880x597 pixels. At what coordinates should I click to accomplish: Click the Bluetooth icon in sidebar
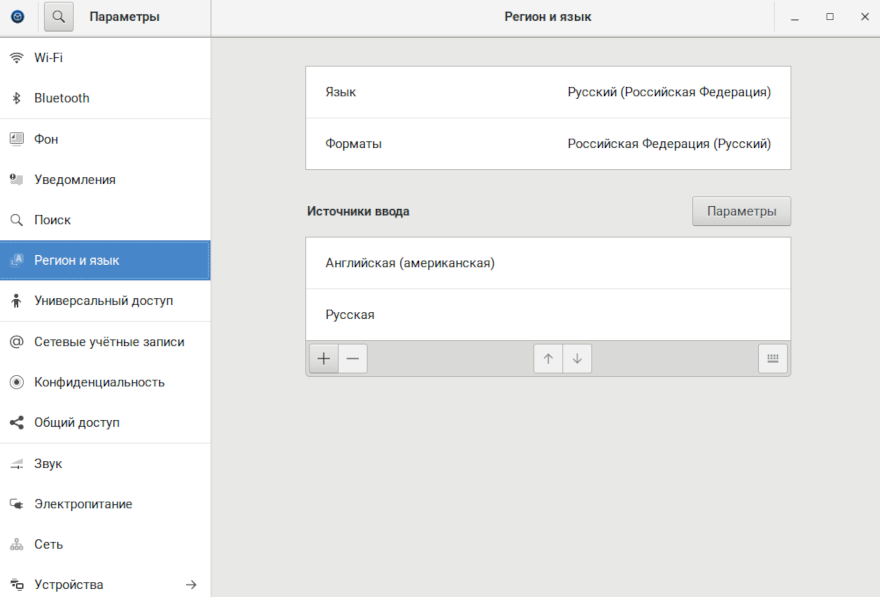(17, 98)
